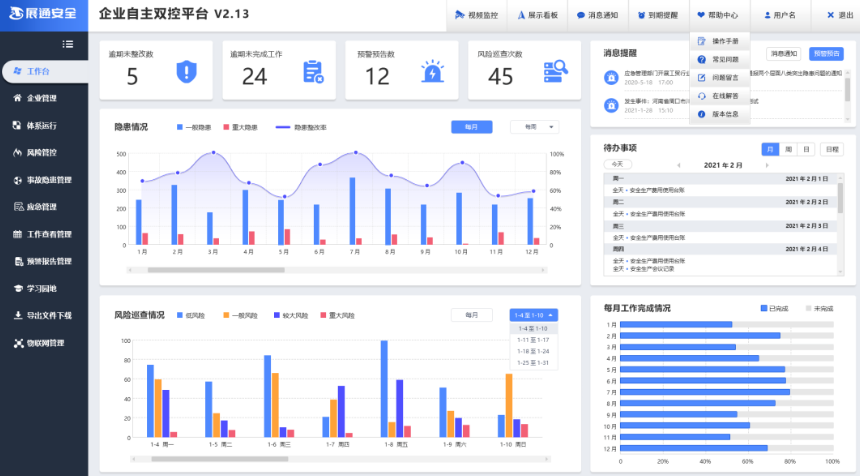Select 版本信息 from the help menu
Screen dimensions: 860x476
(720, 114)
